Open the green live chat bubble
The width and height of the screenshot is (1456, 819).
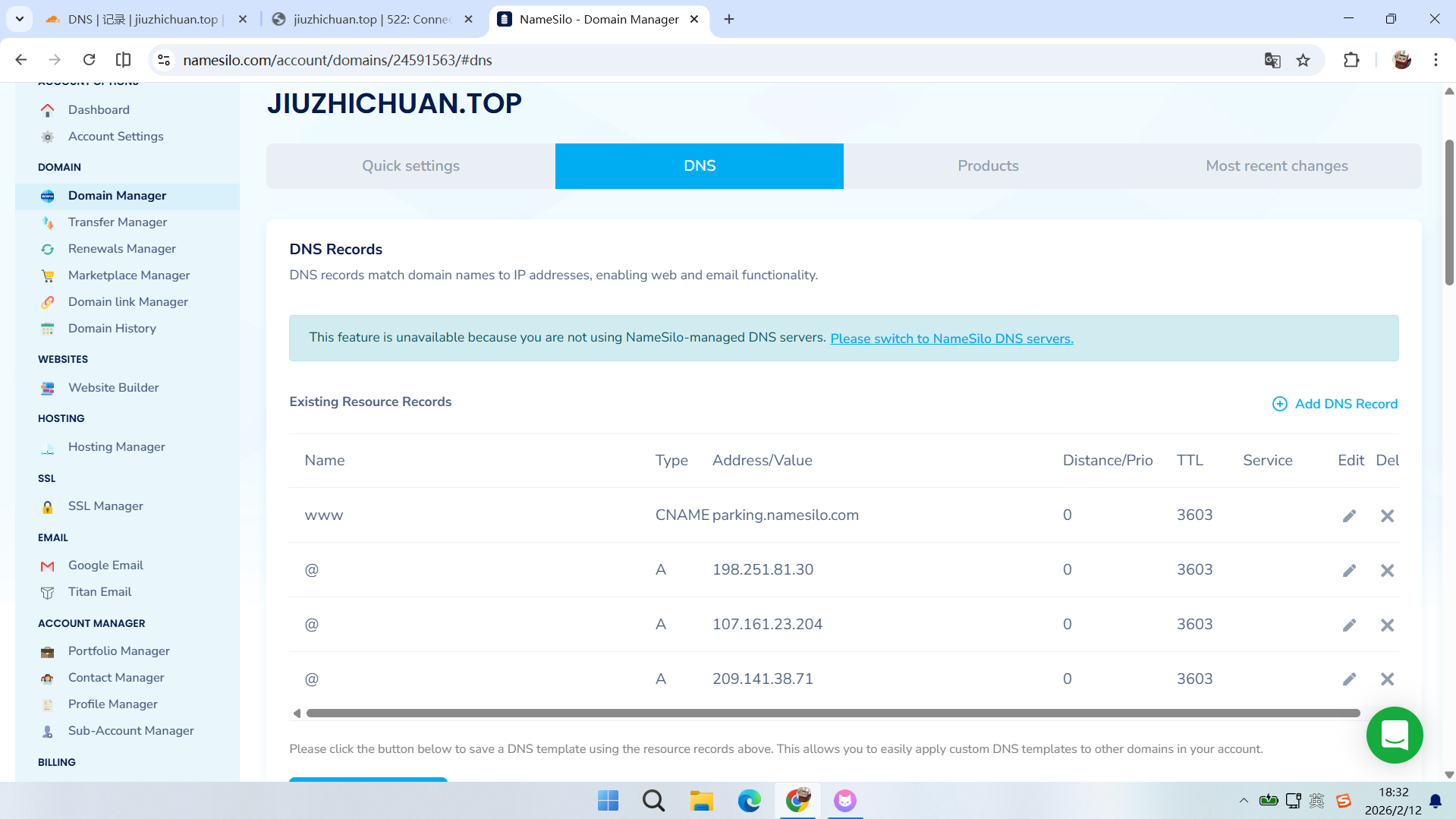tap(1394, 735)
